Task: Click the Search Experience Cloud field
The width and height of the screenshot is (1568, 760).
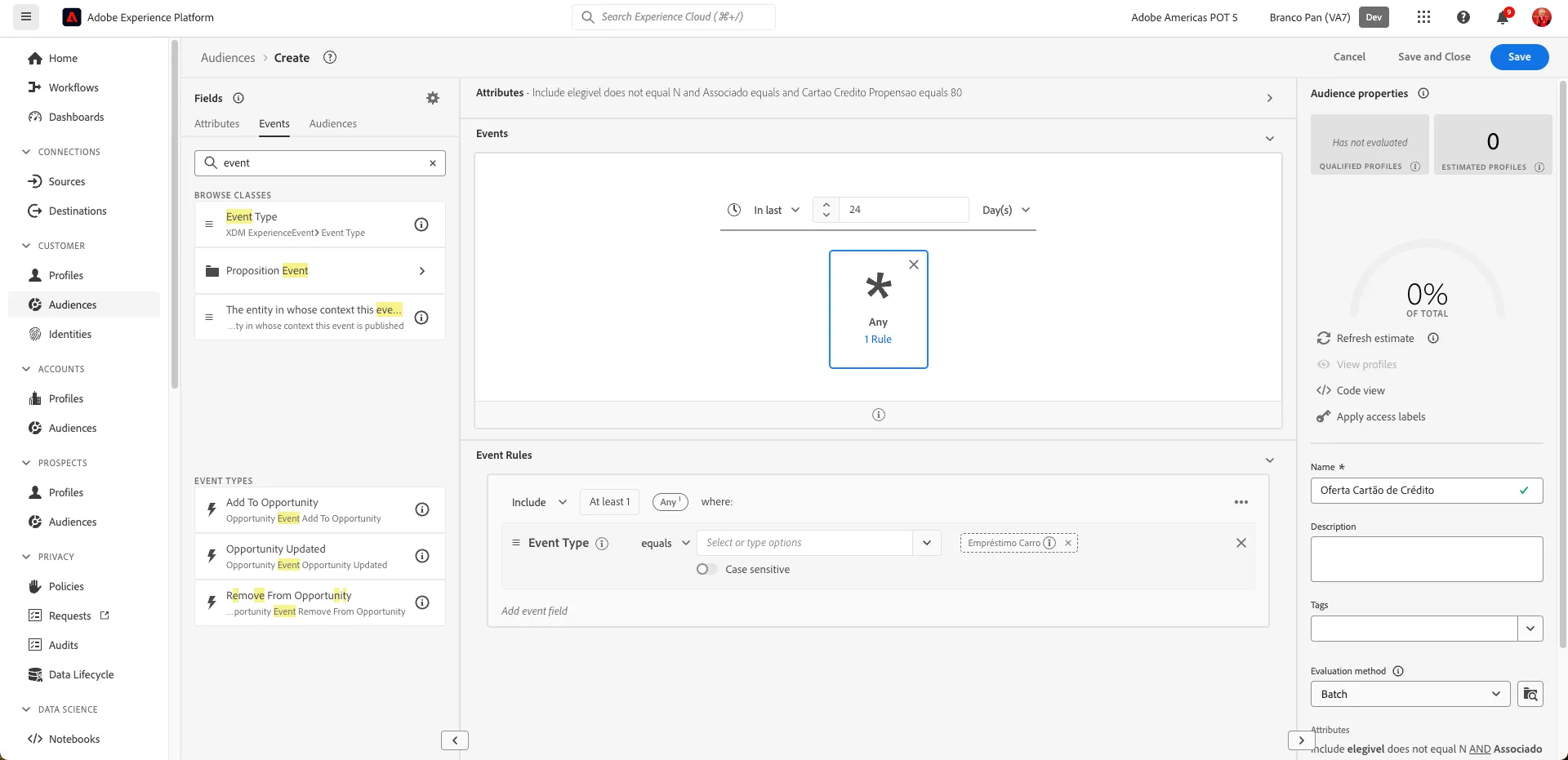Action: (674, 17)
